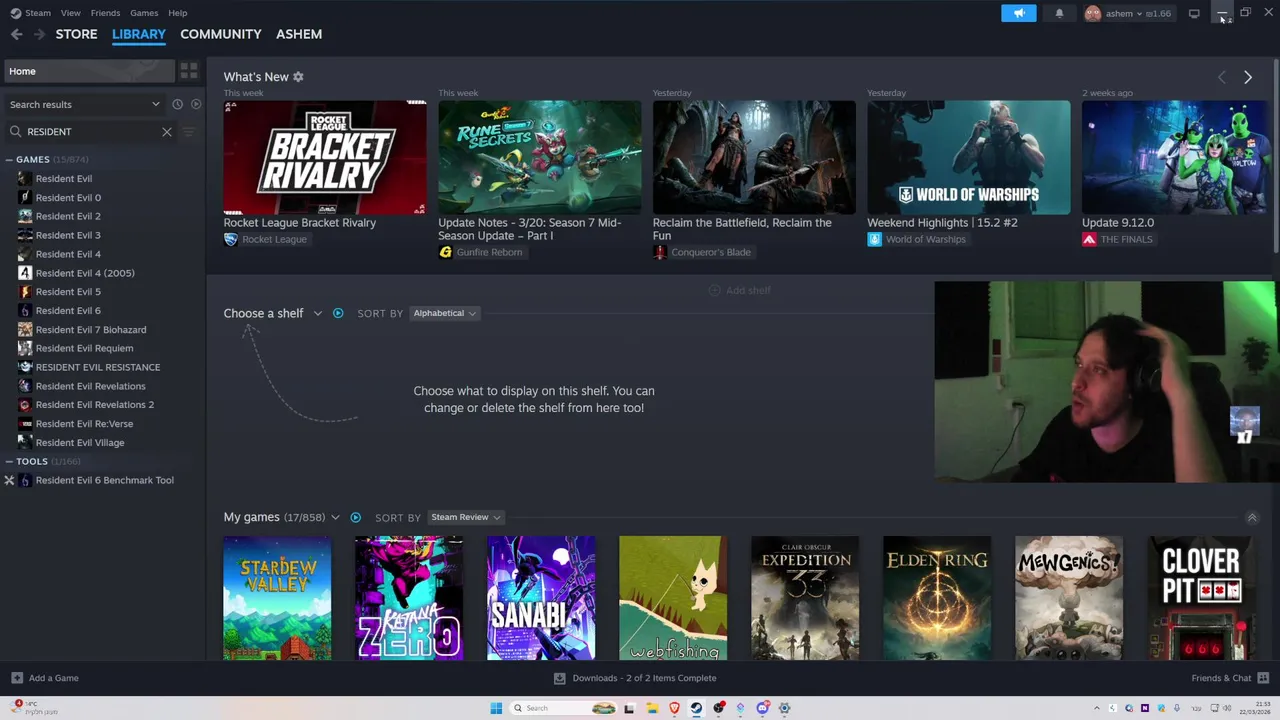Expand the Choose a shelf dropdown
Screen dimensions: 1280x720
(x=318, y=313)
